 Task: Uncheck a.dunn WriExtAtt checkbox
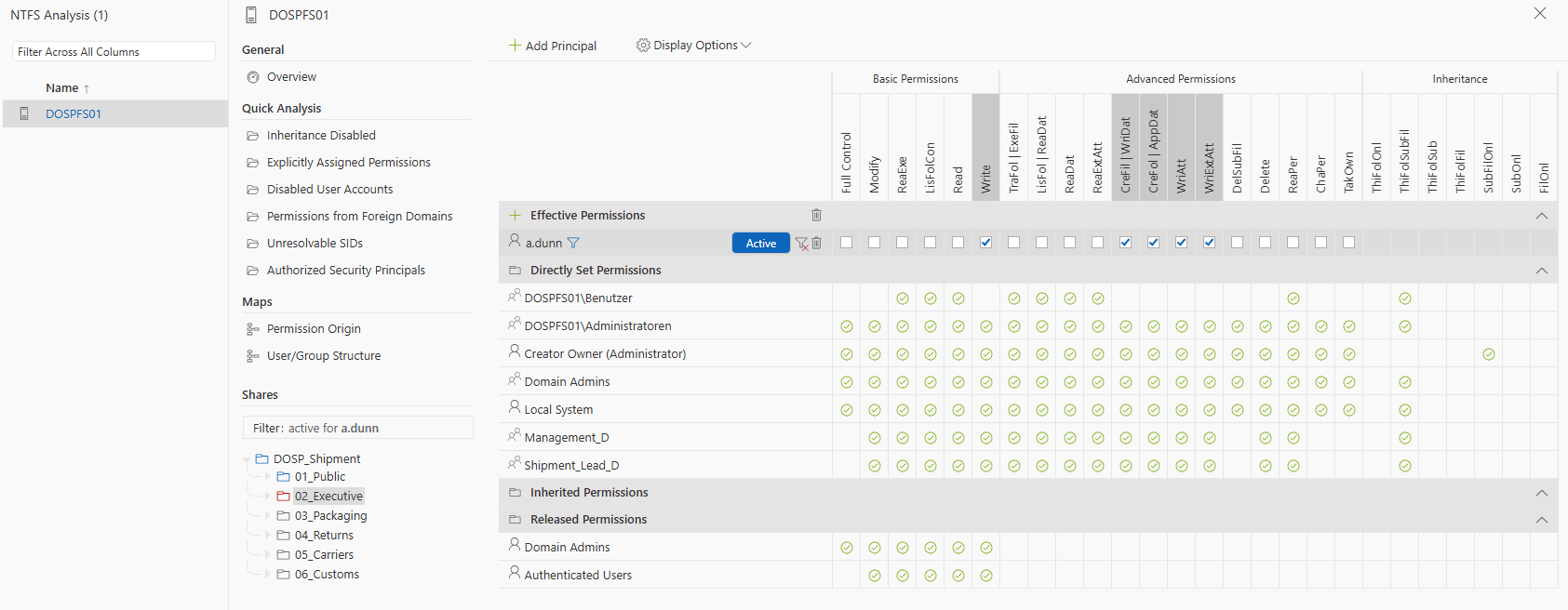pyautogui.click(x=1210, y=243)
